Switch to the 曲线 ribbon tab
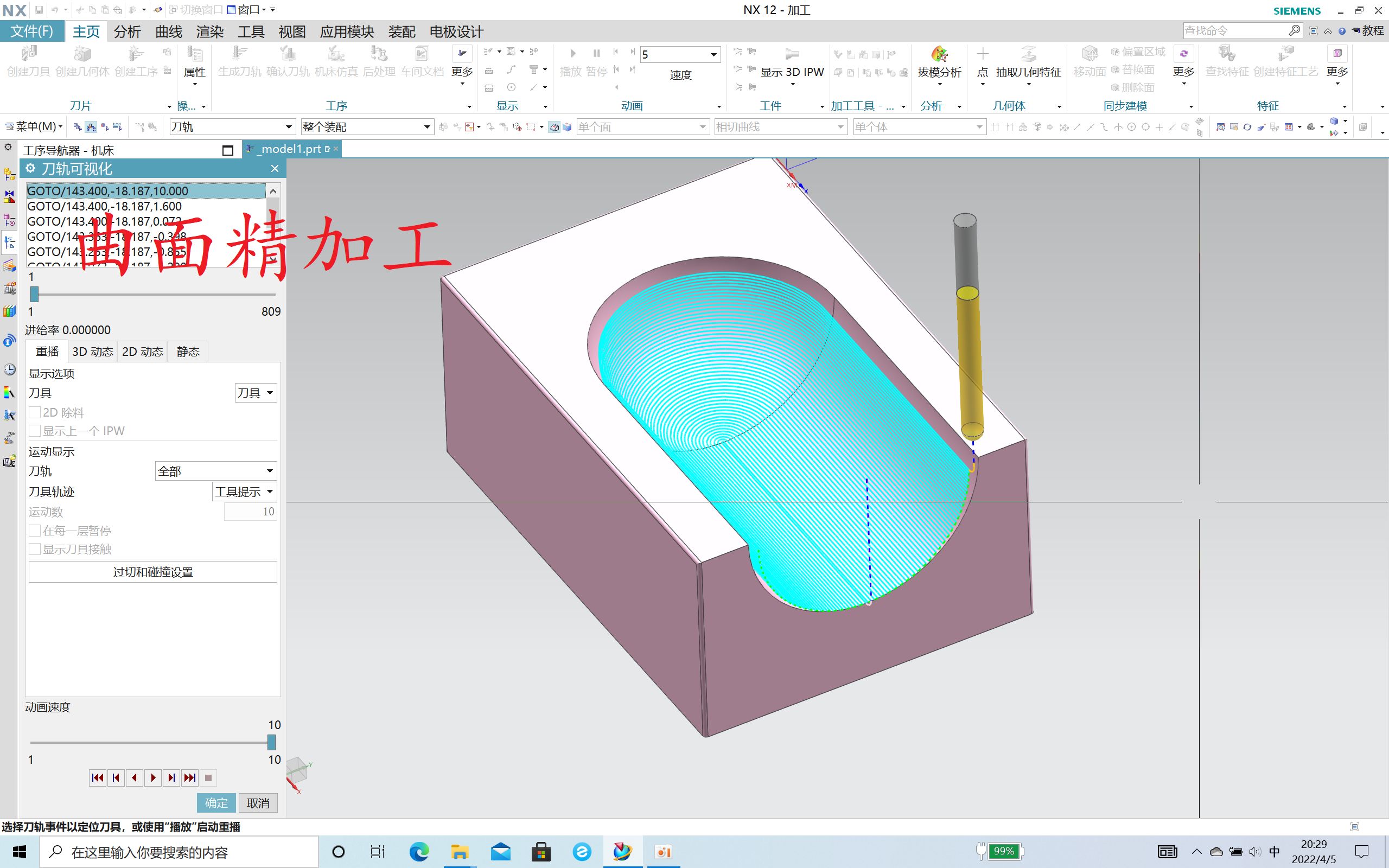The width and height of the screenshot is (1389, 868). click(x=168, y=31)
